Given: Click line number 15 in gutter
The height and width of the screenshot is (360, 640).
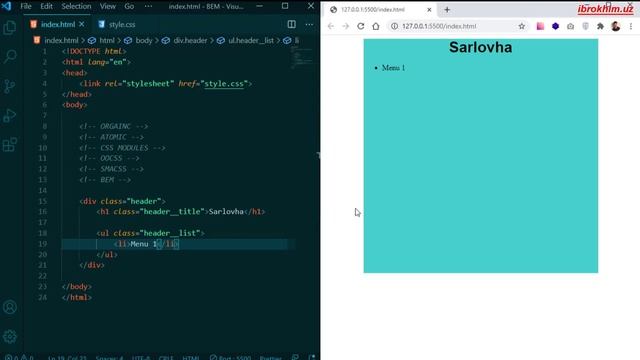Looking at the screenshot, I should pos(42,201).
